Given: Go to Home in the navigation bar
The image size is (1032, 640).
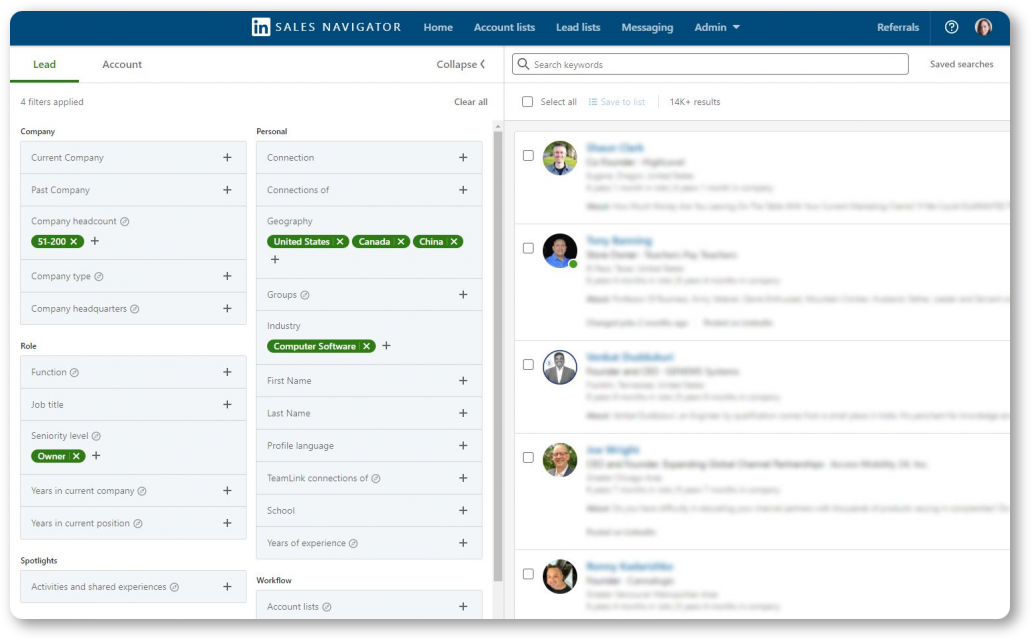Looking at the screenshot, I should [438, 27].
